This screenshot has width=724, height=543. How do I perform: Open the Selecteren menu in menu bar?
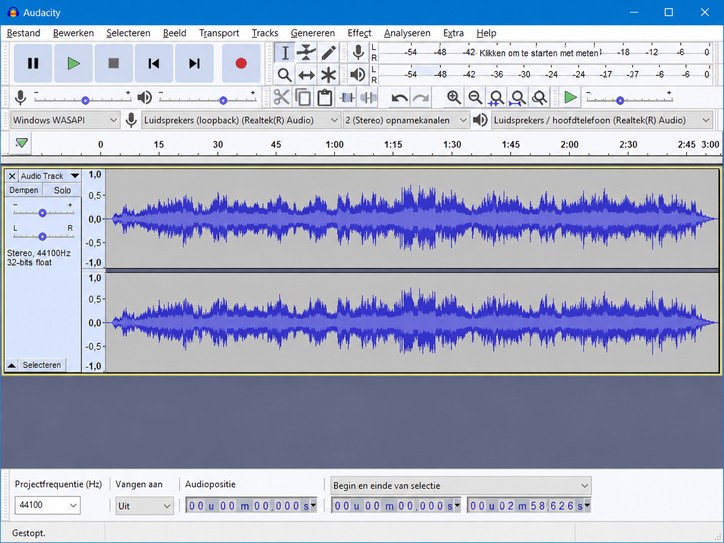click(x=128, y=33)
